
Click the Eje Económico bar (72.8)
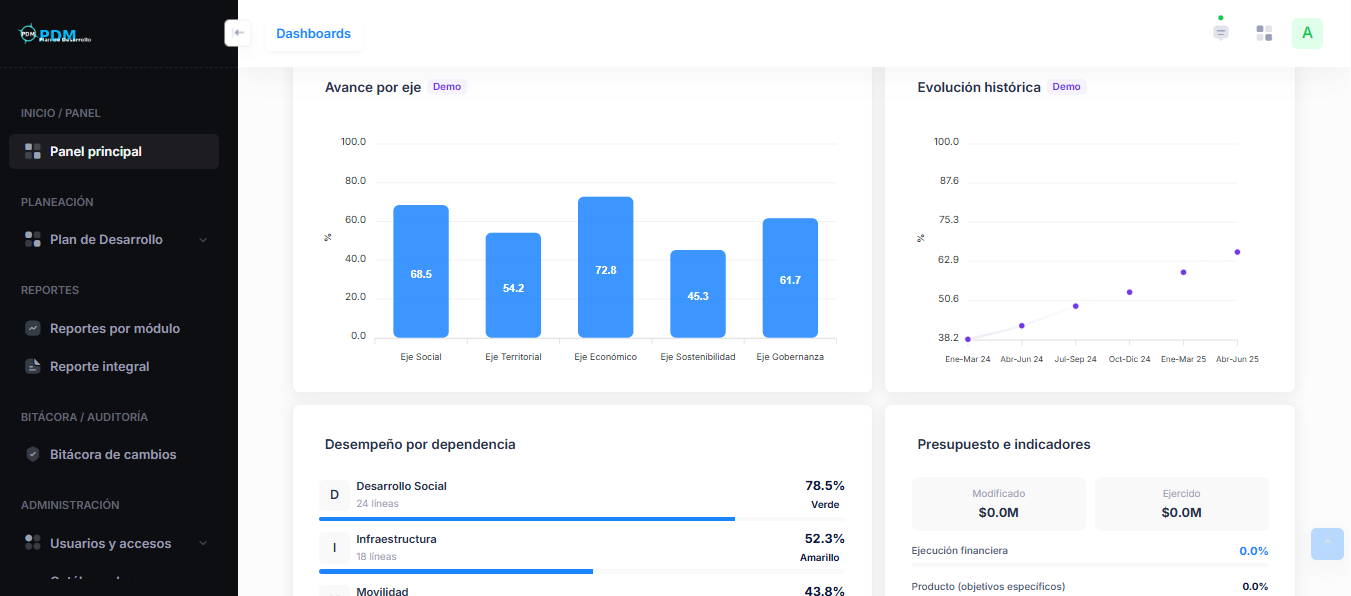pos(606,267)
